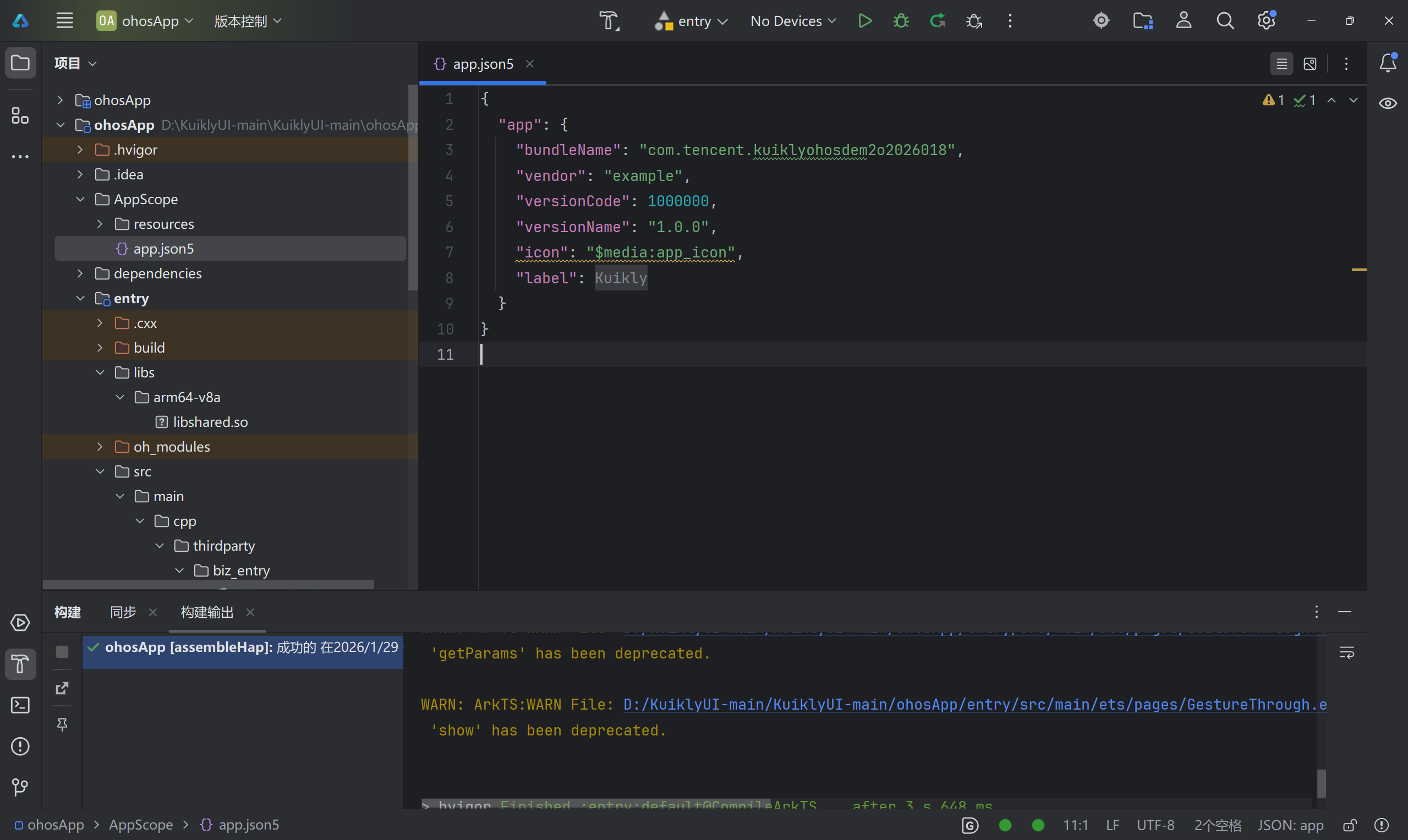
Task: Toggle the previewer eye icon
Action: [1388, 103]
